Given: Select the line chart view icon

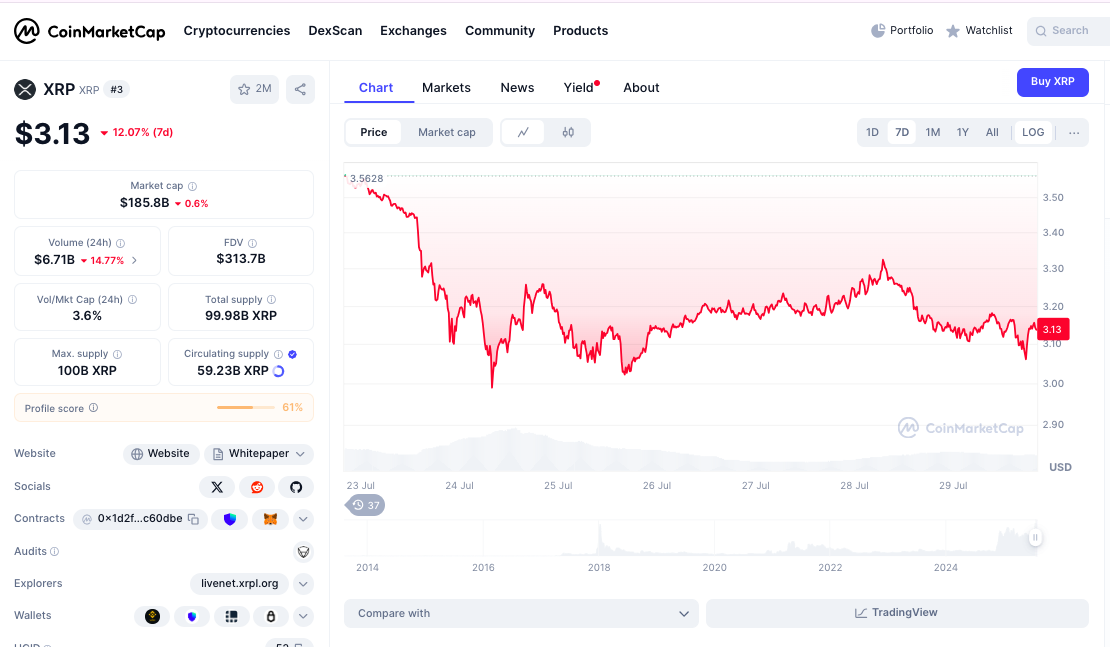Looking at the screenshot, I should coord(523,132).
